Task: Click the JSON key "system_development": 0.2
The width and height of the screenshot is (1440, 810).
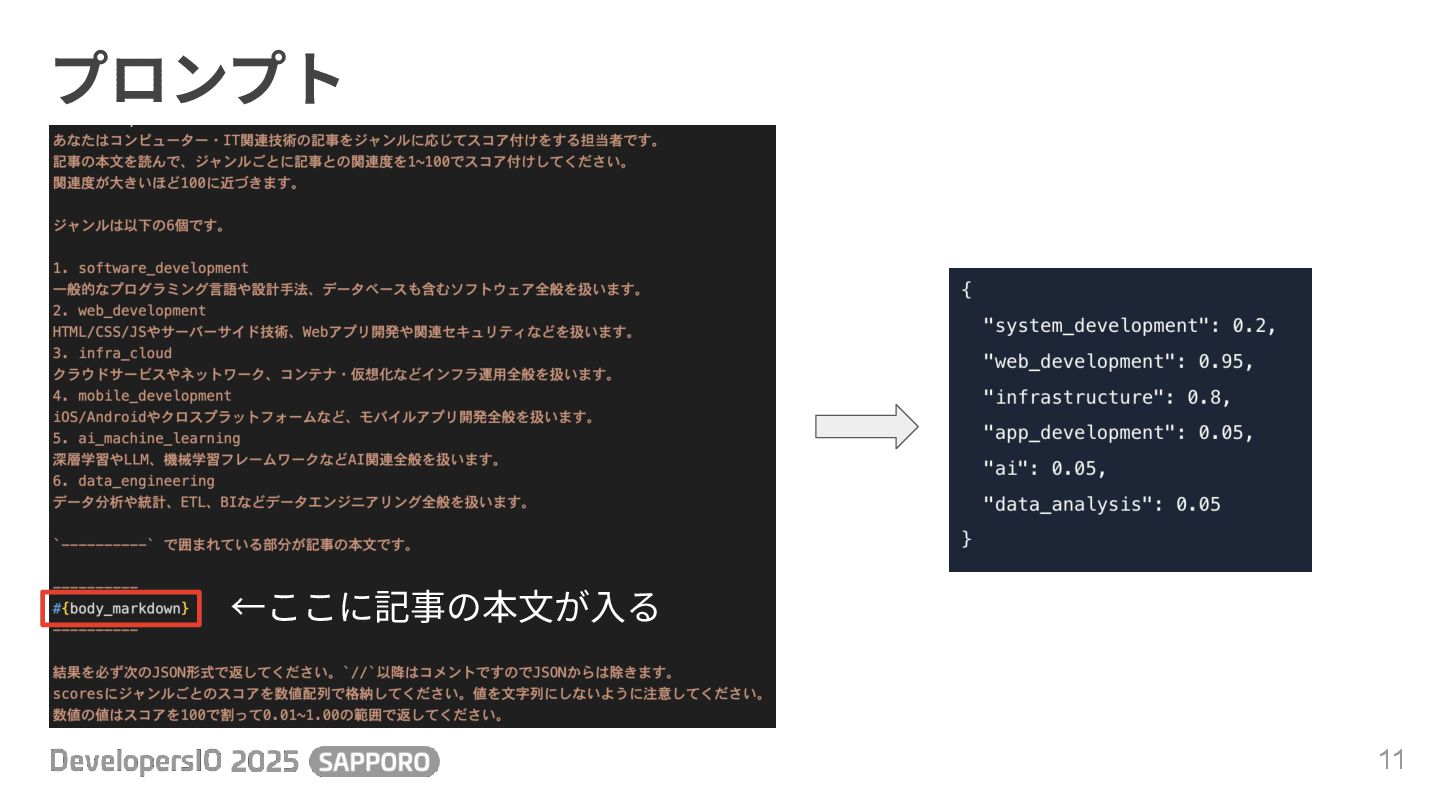Action: pos(1130,326)
